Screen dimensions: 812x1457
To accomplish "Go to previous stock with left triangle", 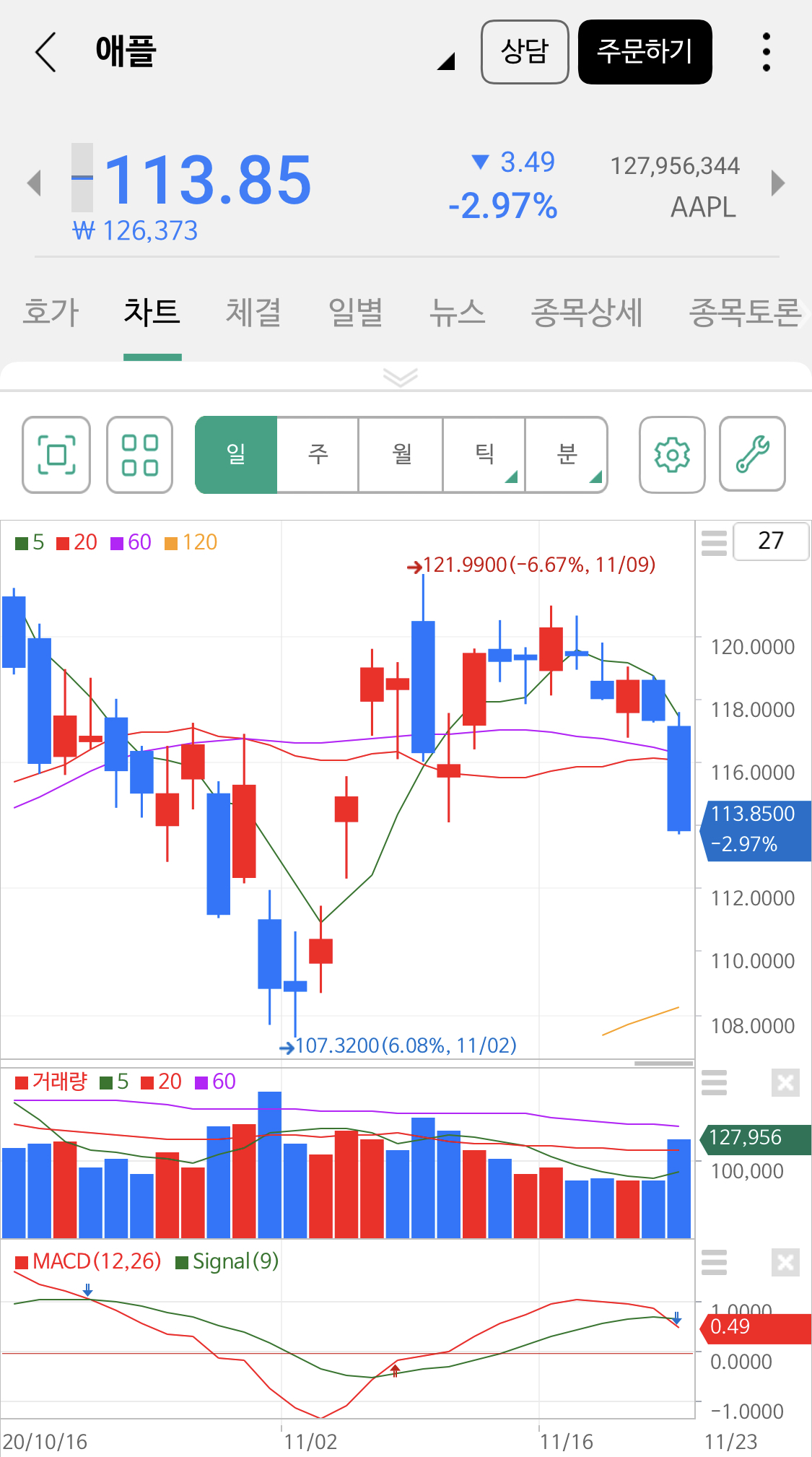I will (34, 183).
